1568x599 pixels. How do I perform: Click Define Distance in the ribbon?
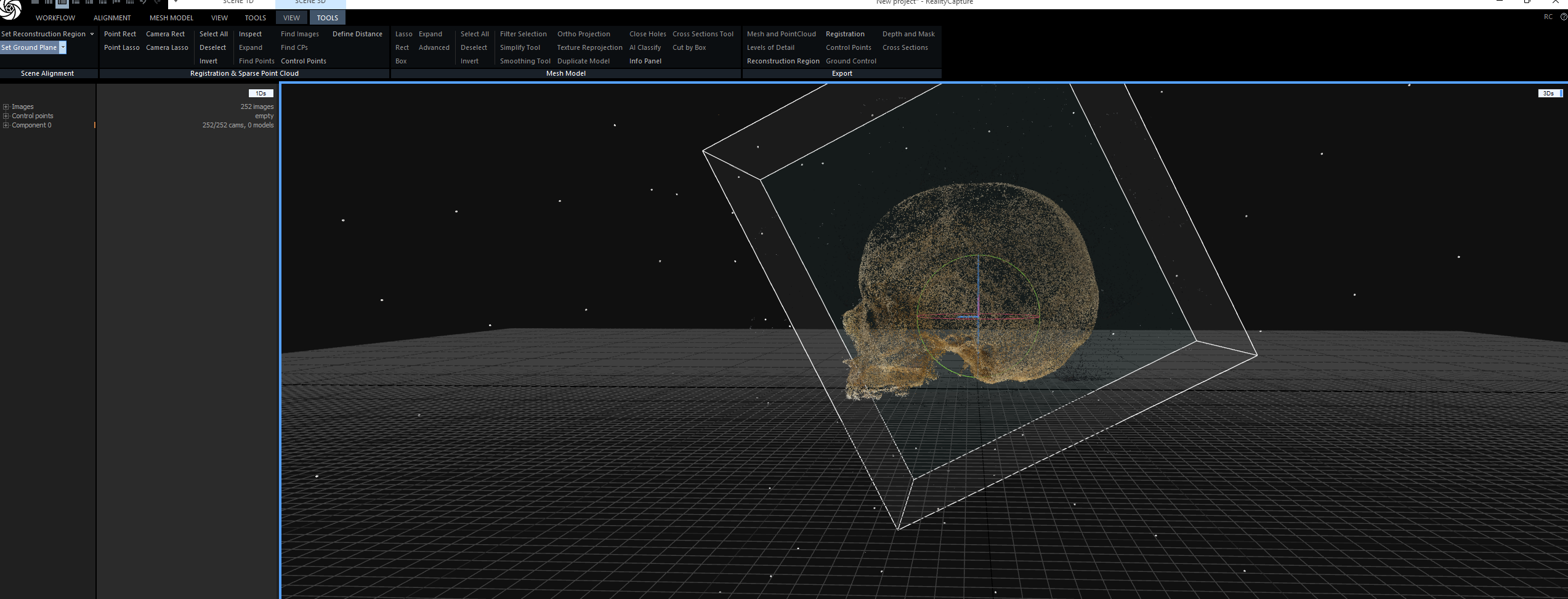(357, 34)
